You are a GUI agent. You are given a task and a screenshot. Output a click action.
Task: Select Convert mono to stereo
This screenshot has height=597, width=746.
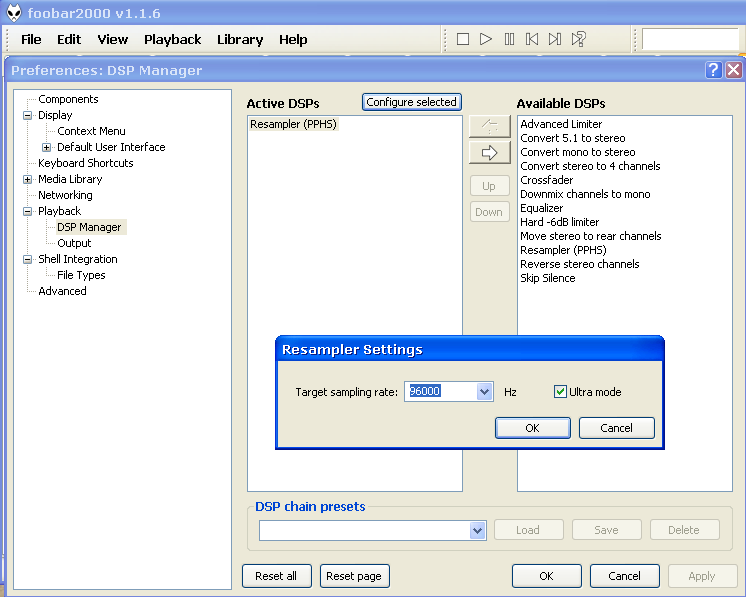click(x=578, y=152)
